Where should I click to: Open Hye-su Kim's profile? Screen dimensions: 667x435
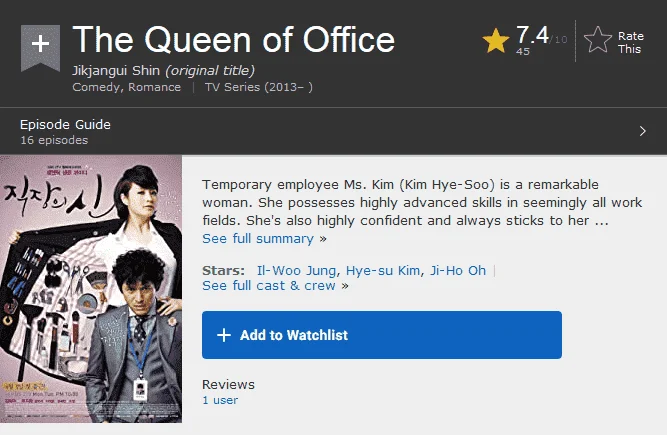point(382,270)
